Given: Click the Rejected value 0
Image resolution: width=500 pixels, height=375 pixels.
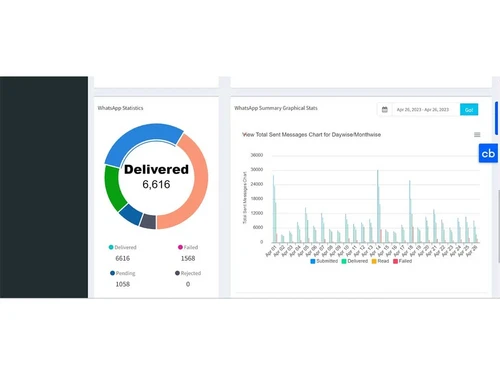Looking at the screenshot, I should 188,284.
